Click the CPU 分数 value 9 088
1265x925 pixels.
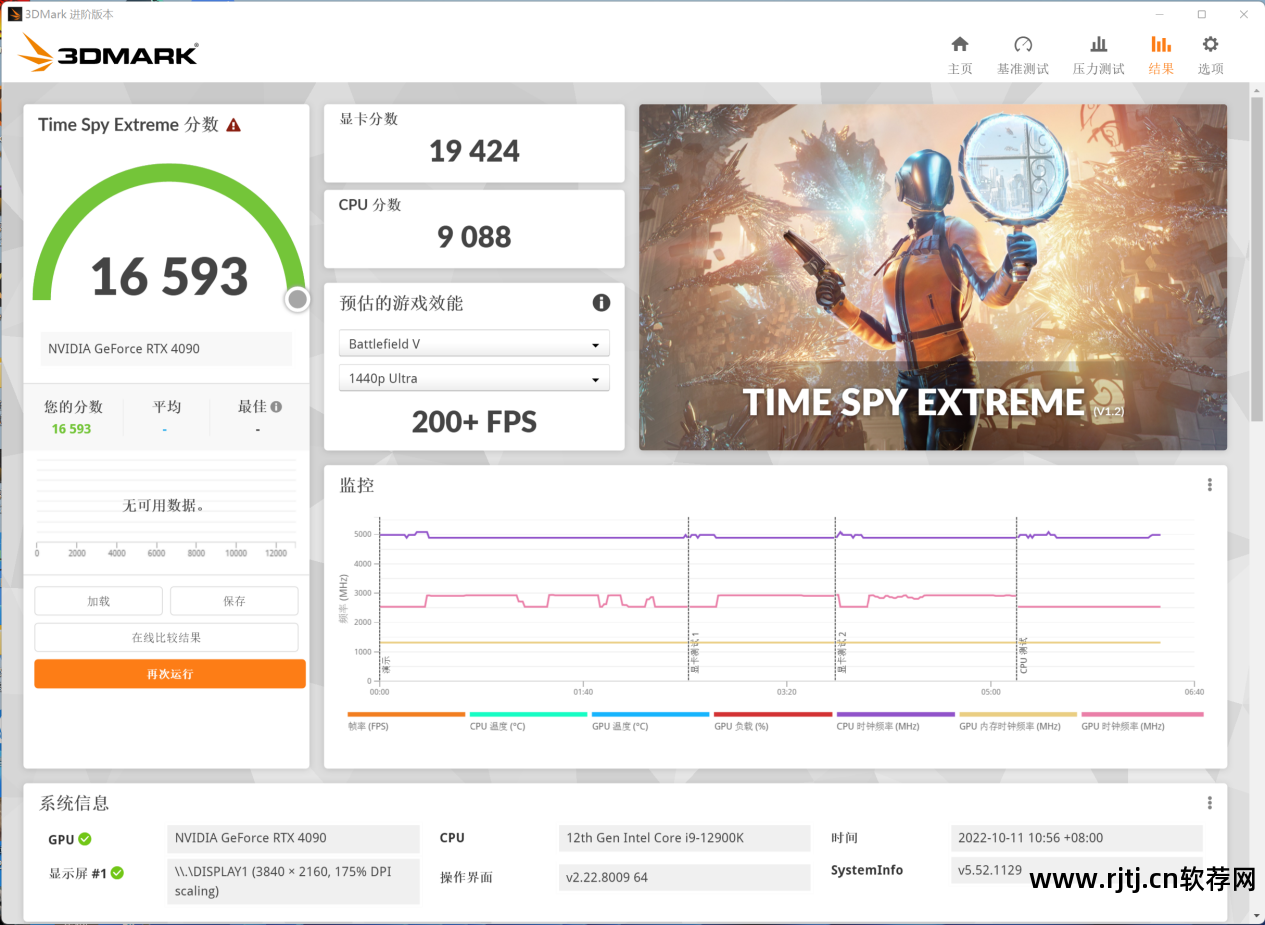point(474,237)
